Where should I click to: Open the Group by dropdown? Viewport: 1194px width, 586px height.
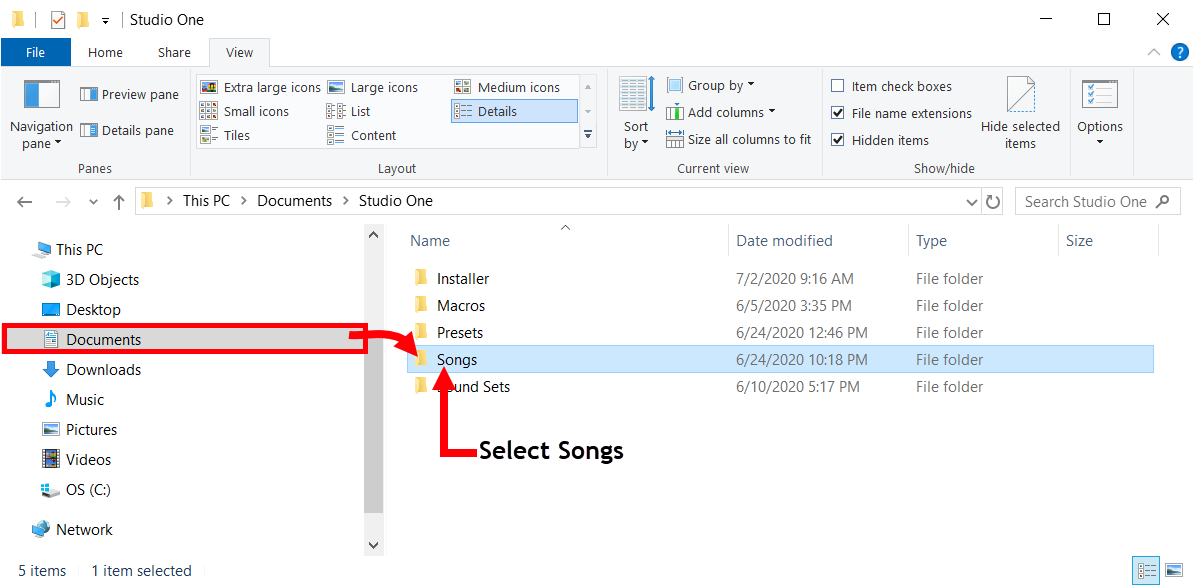710,85
